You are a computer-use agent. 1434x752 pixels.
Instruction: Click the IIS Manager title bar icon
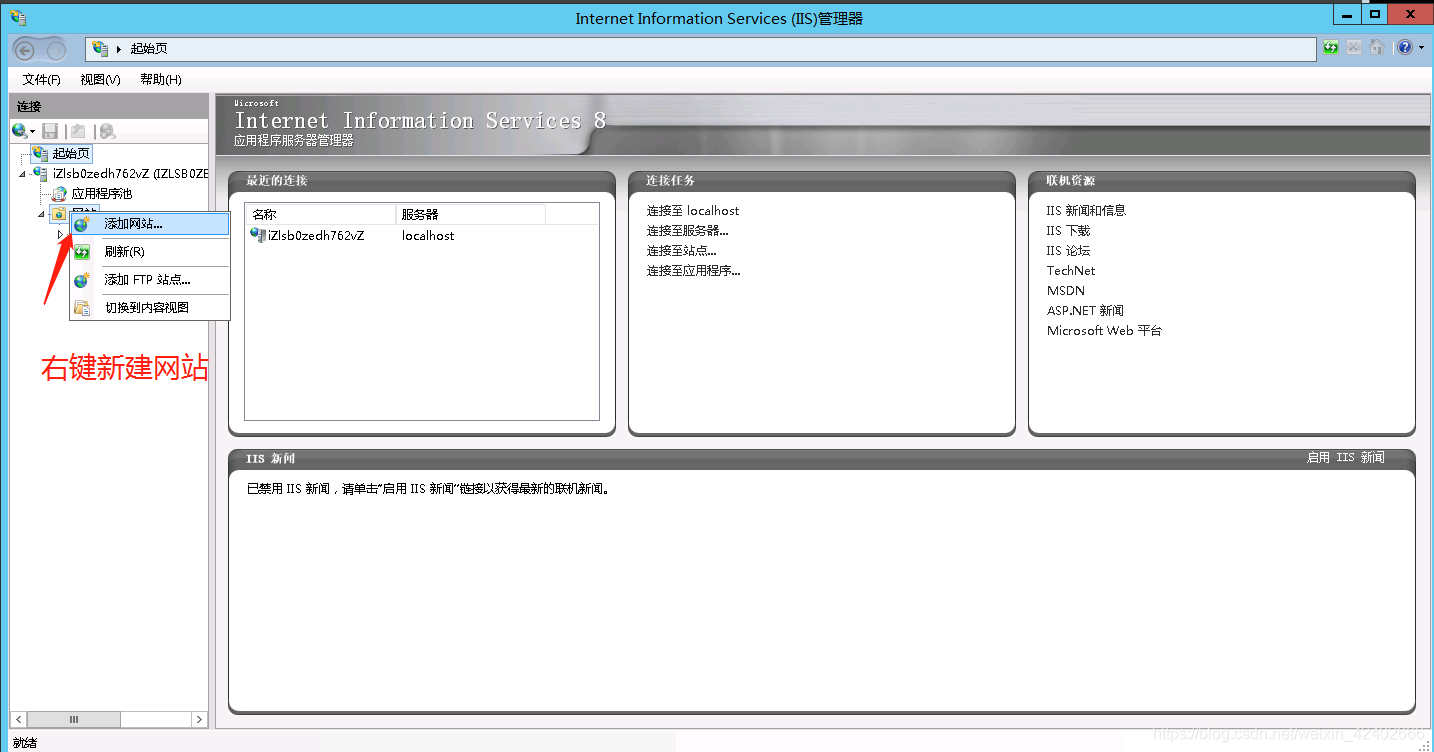17,17
